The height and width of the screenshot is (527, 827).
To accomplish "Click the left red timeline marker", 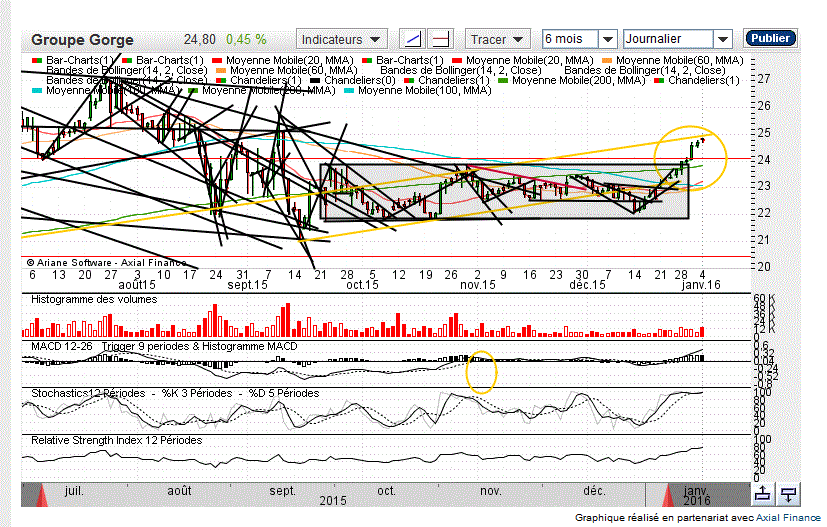I will click(40, 496).
